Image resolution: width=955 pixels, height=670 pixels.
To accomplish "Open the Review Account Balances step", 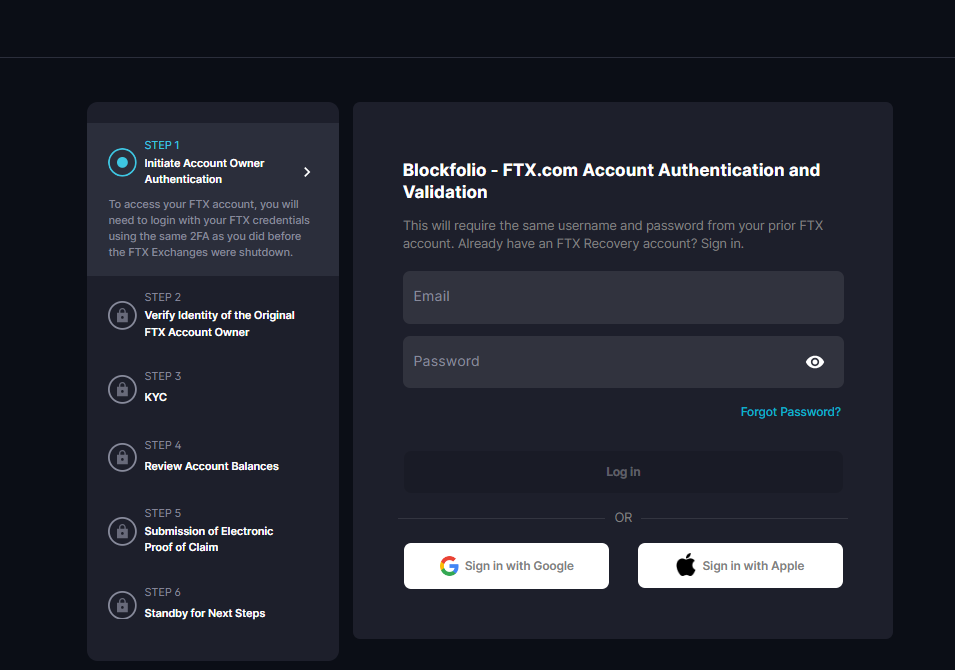I will 211,466.
